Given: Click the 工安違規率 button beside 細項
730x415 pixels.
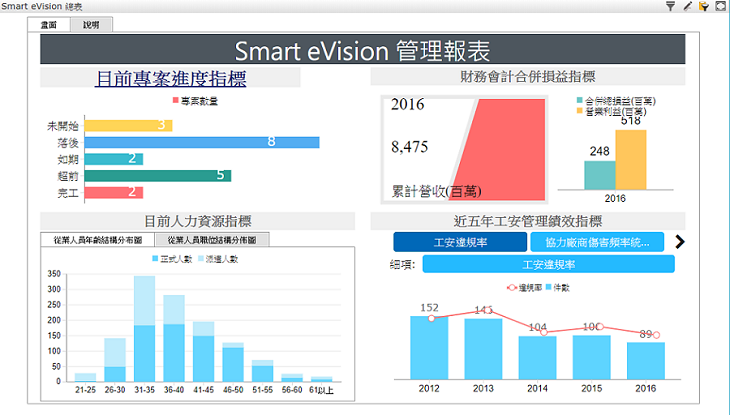Looking at the screenshot, I should [x=548, y=265].
